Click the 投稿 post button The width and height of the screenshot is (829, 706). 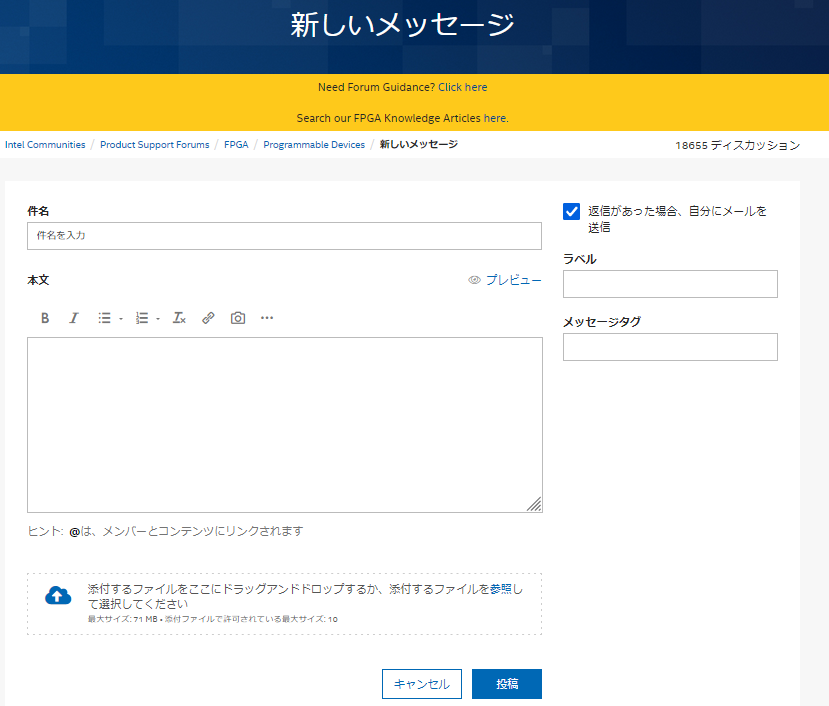pyautogui.click(x=507, y=684)
